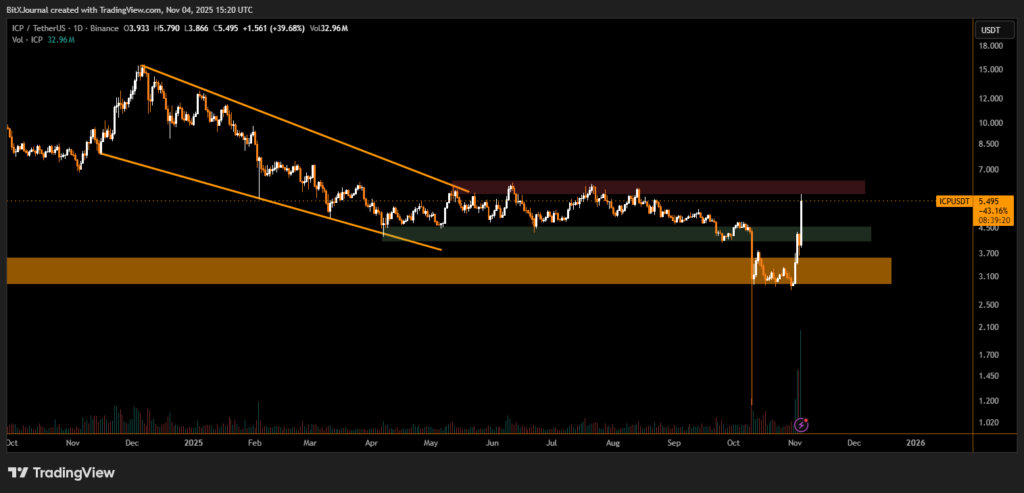Click the ICPUSDT price label tag
Viewport: 1024px width, 493px height.
coord(954,201)
